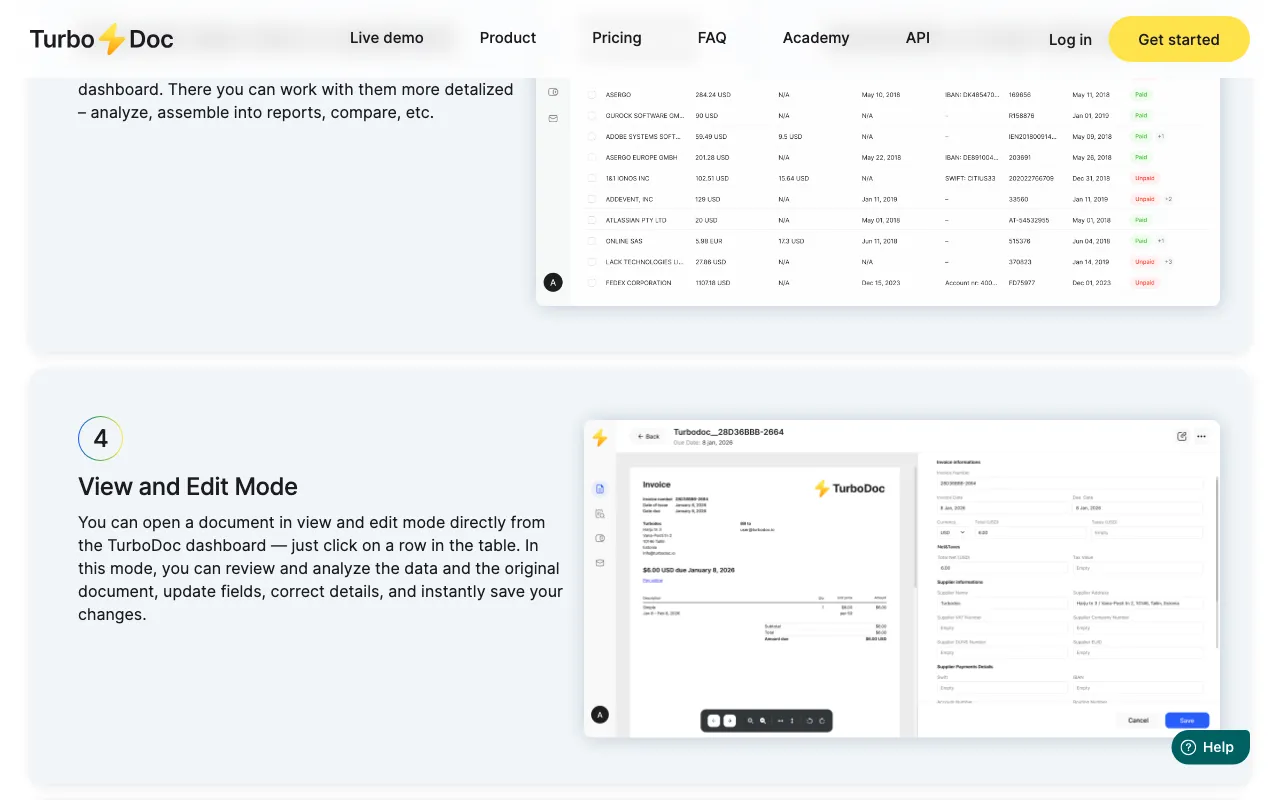Click the +3 badge in LACK TECHNOLOGIES row

(x=1168, y=262)
